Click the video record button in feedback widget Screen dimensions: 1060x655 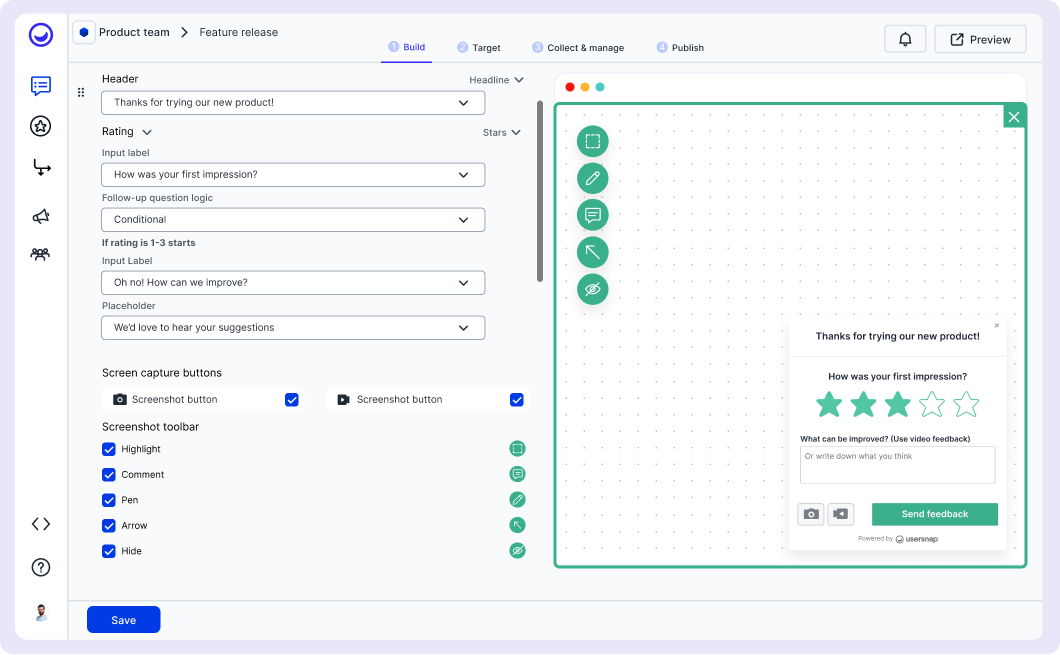point(840,514)
